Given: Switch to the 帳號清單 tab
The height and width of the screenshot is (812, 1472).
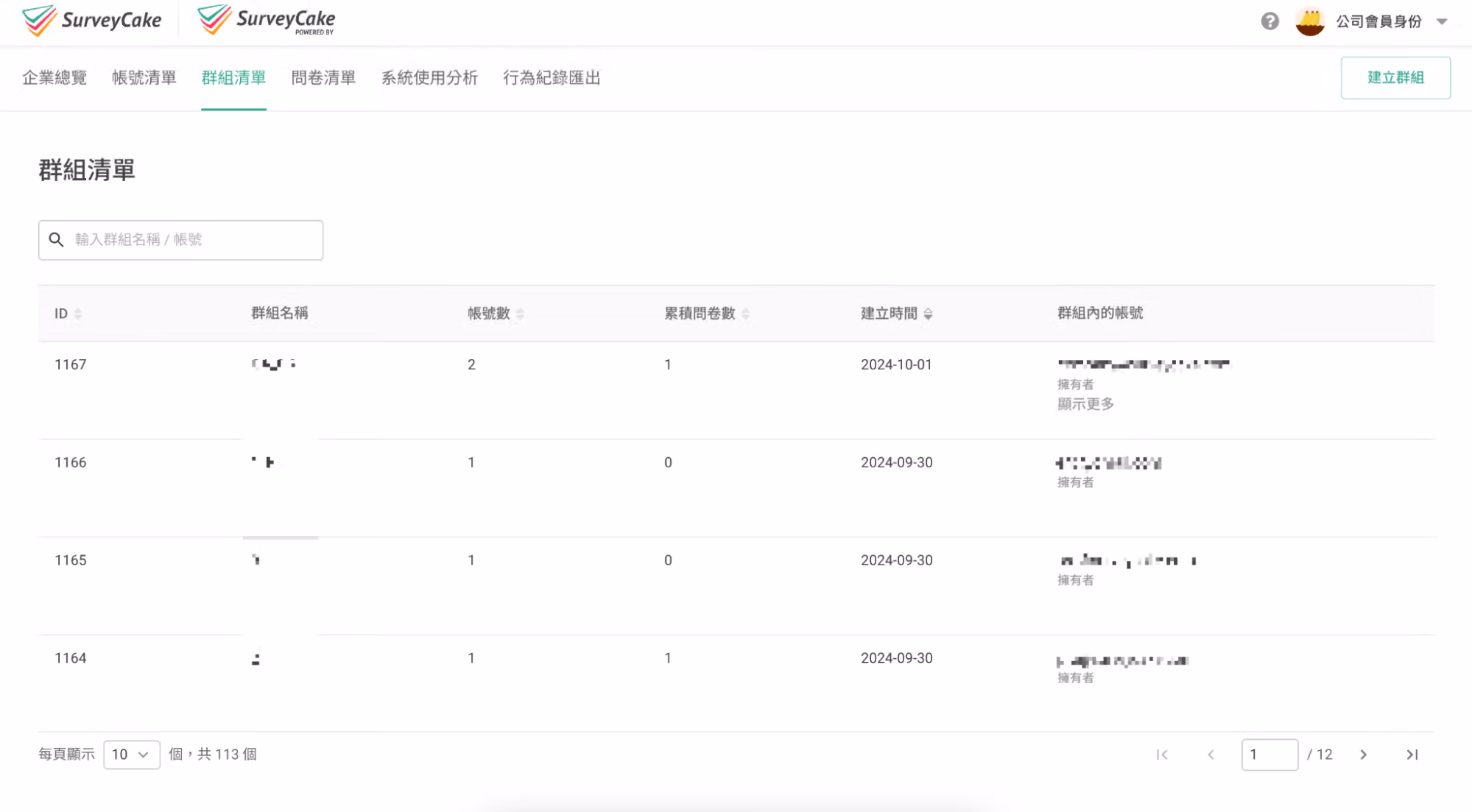Looking at the screenshot, I should (x=144, y=78).
